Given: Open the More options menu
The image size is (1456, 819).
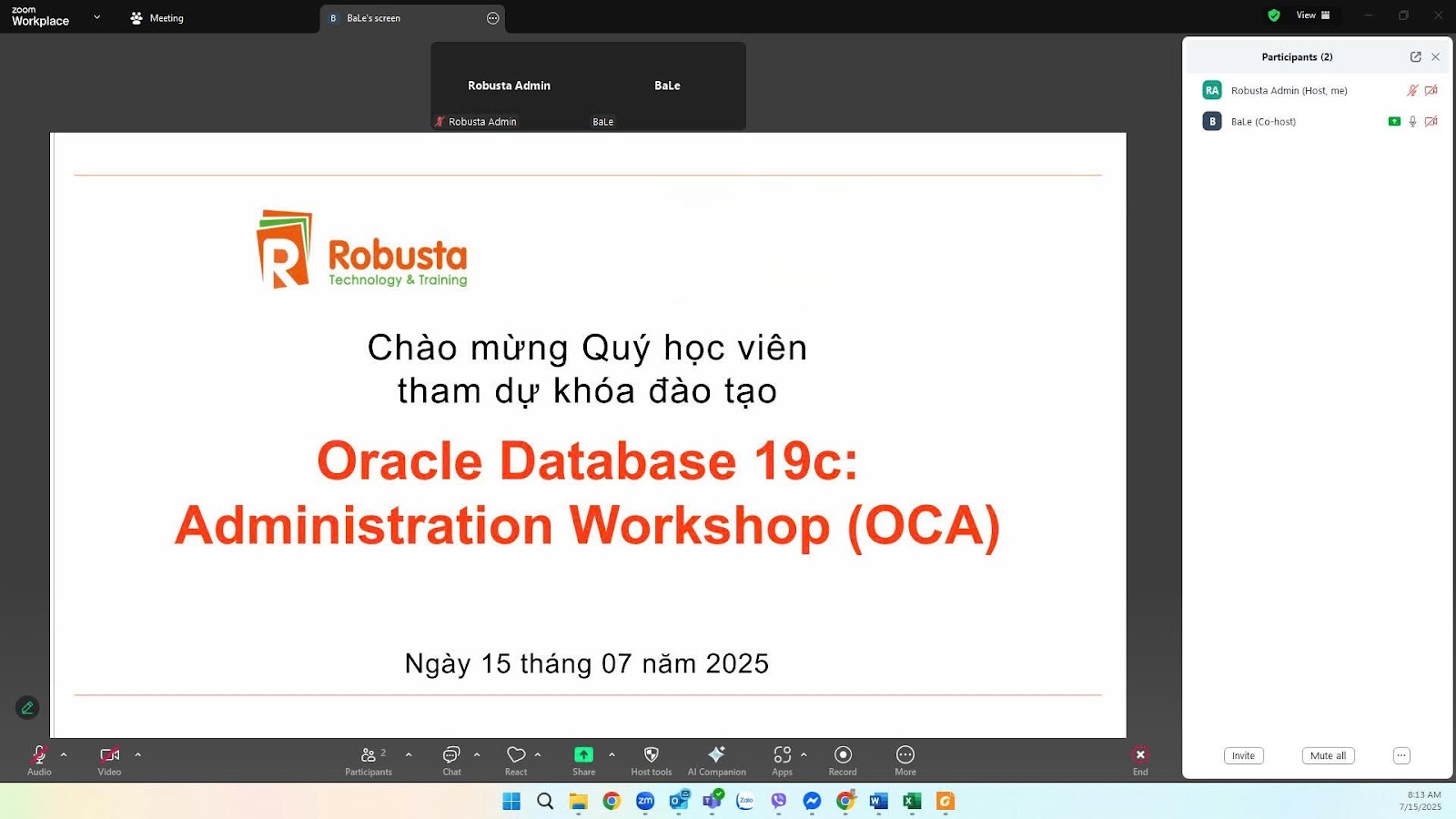Looking at the screenshot, I should pyautogui.click(x=905, y=760).
